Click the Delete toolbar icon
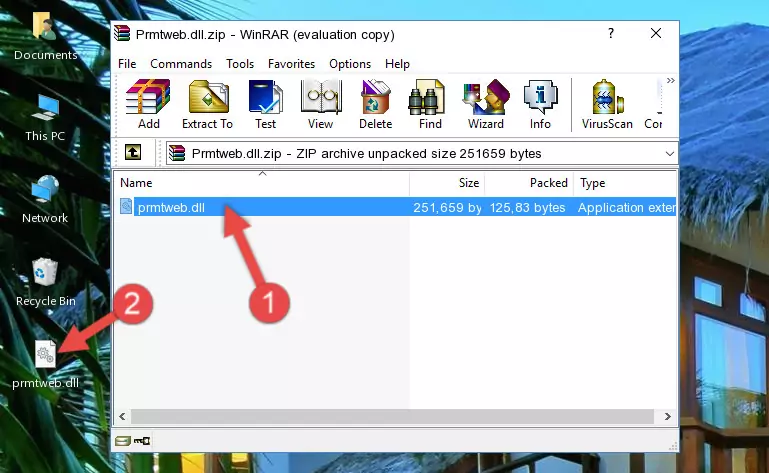Image resolution: width=769 pixels, height=473 pixels. [x=376, y=105]
